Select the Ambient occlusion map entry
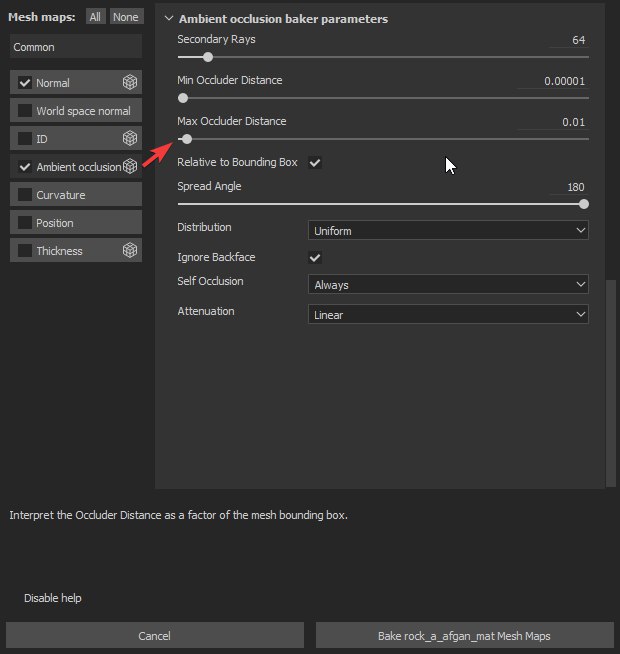Image resolution: width=620 pixels, height=654 pixels. click(x=78, y=167)
